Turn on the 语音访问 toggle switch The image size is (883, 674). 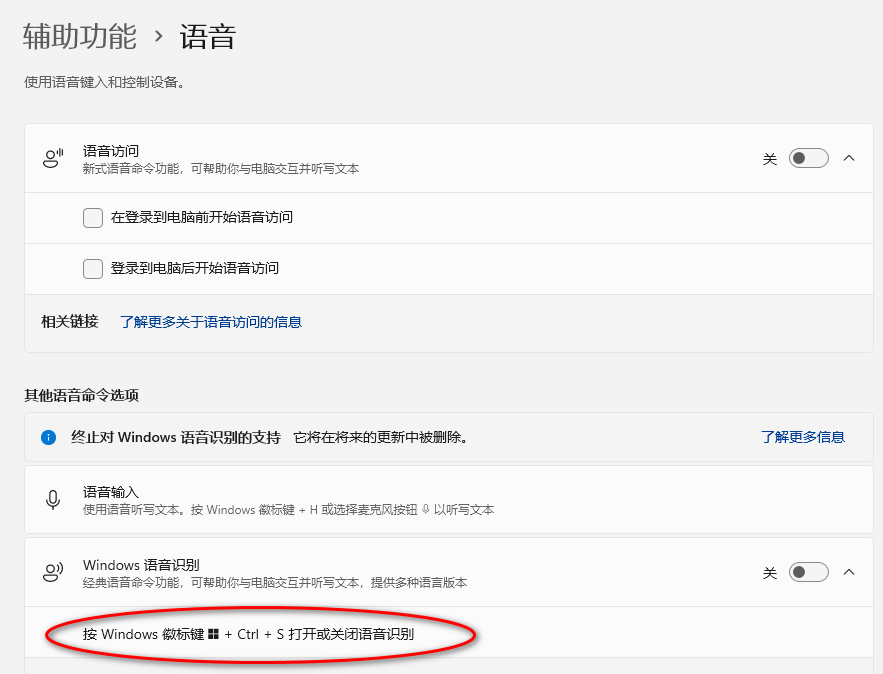(x=808, y=158)
